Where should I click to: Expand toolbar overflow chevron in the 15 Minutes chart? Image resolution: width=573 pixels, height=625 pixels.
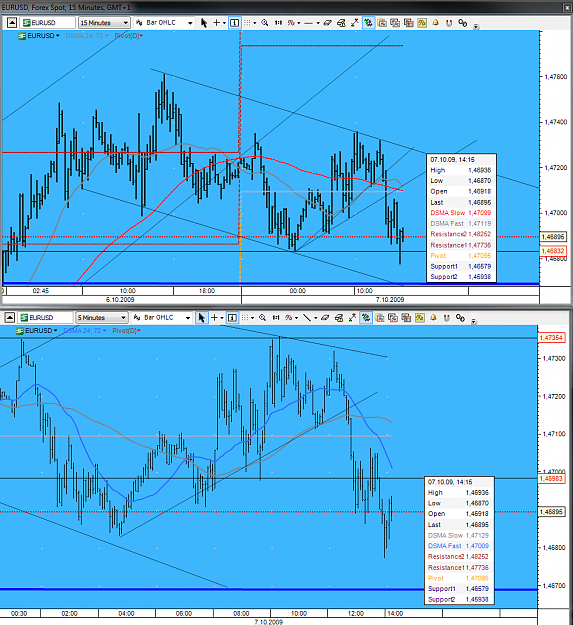point(476,26)
